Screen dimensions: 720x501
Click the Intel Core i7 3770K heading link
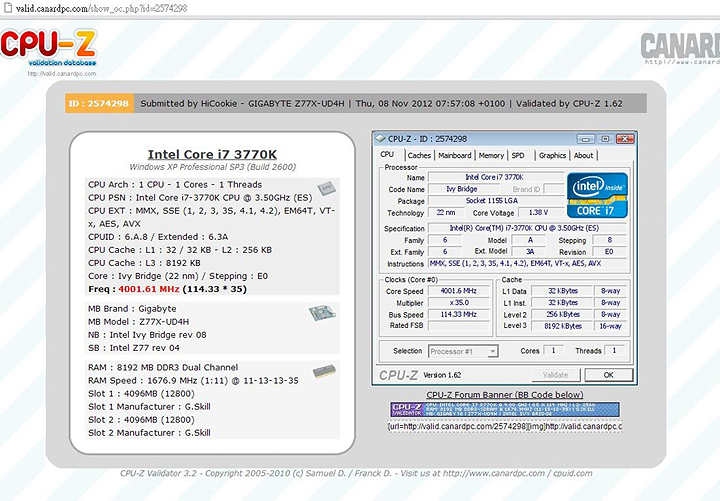(212, 154)
